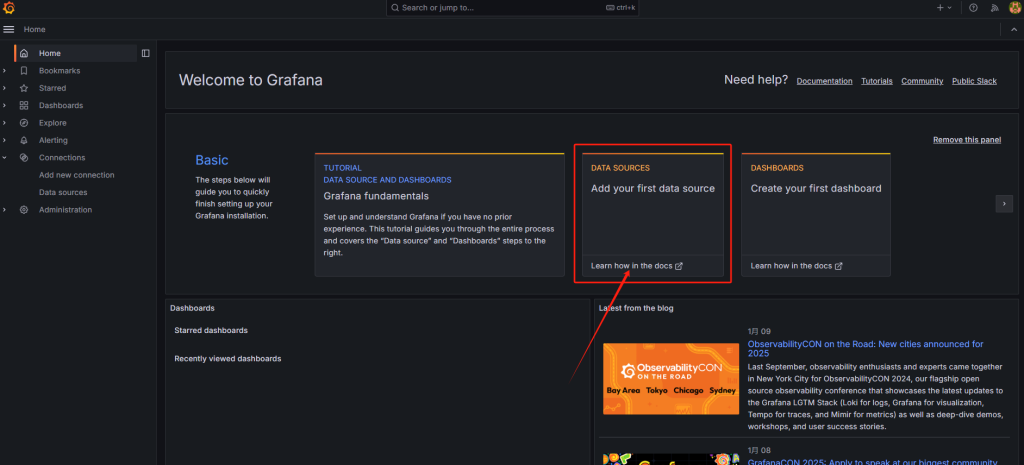Open the Tutorials help link
This screenshot has height=465, width=1024.
[x=876, y=81]
